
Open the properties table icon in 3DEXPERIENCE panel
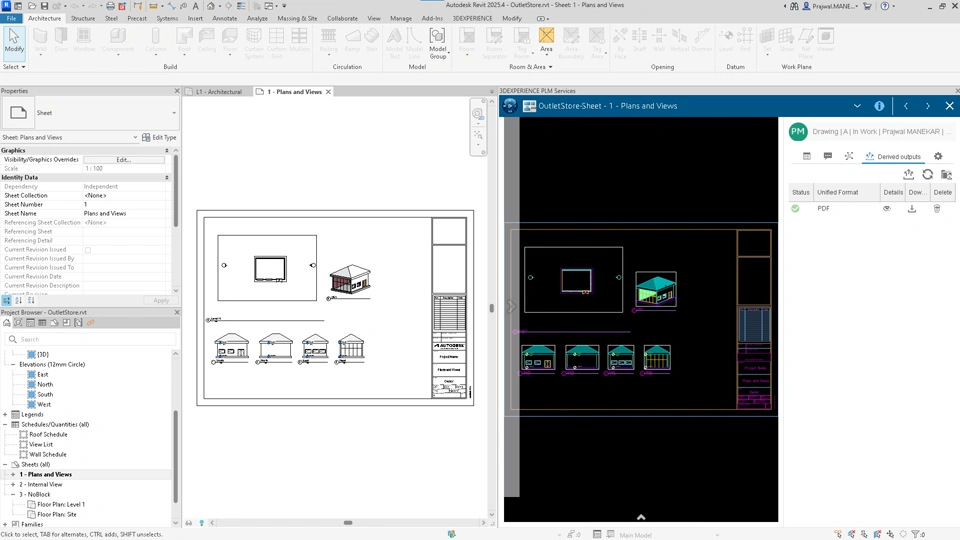807,156
